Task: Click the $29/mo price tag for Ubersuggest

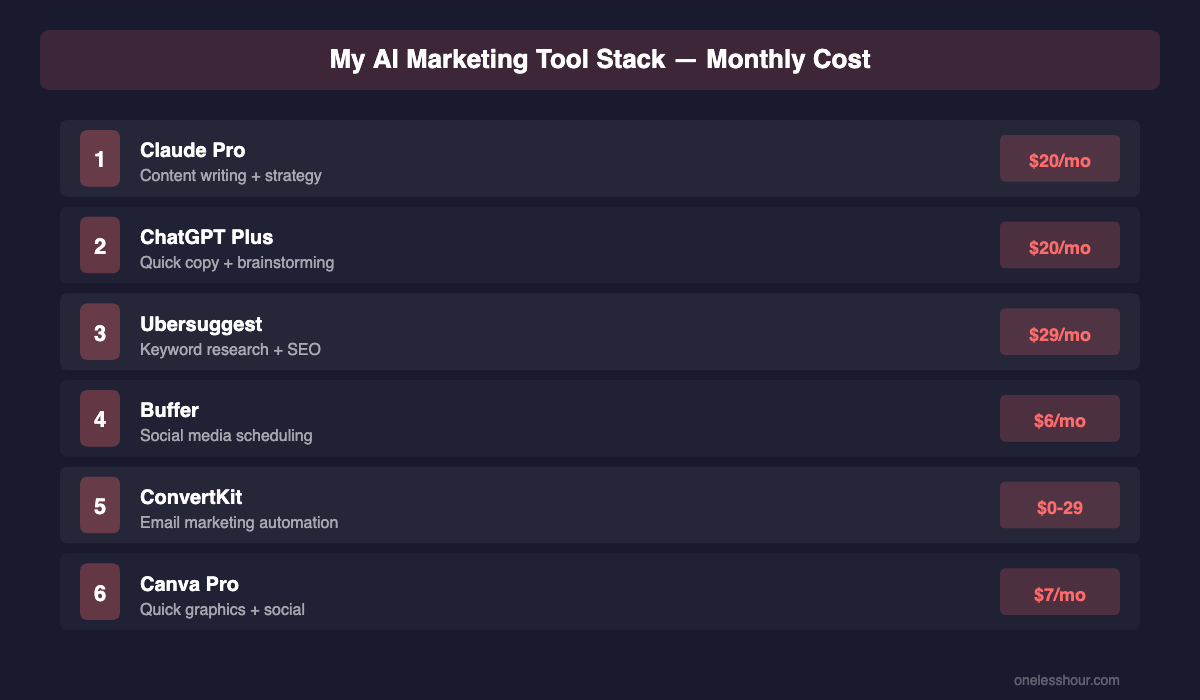Action: coord(1060,332)
